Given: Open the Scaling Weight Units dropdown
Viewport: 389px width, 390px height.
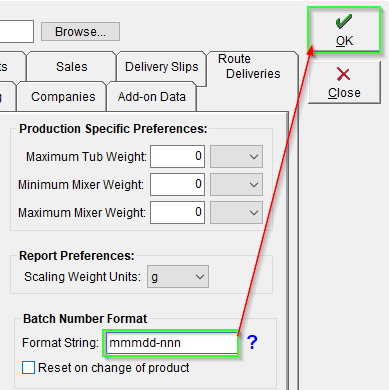Looking at the screenshot, I should (178, 276).
